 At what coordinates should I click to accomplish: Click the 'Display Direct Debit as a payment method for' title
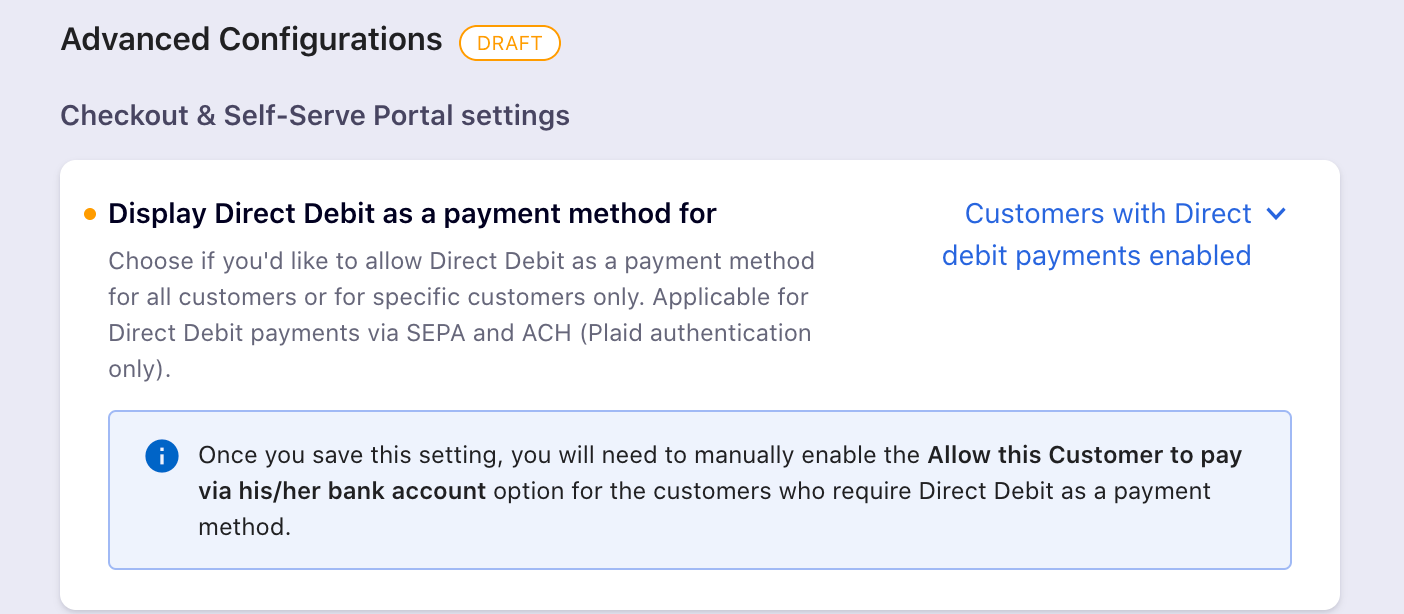412,214
